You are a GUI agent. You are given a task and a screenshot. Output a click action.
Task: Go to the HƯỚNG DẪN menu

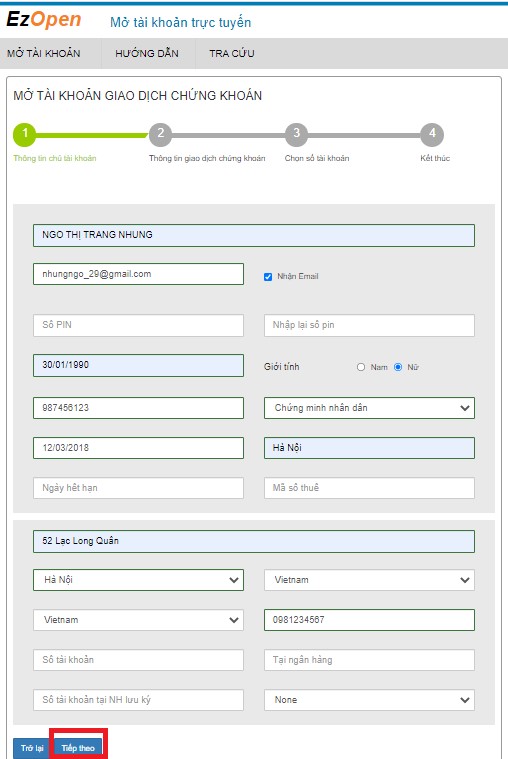pos(147,53)
